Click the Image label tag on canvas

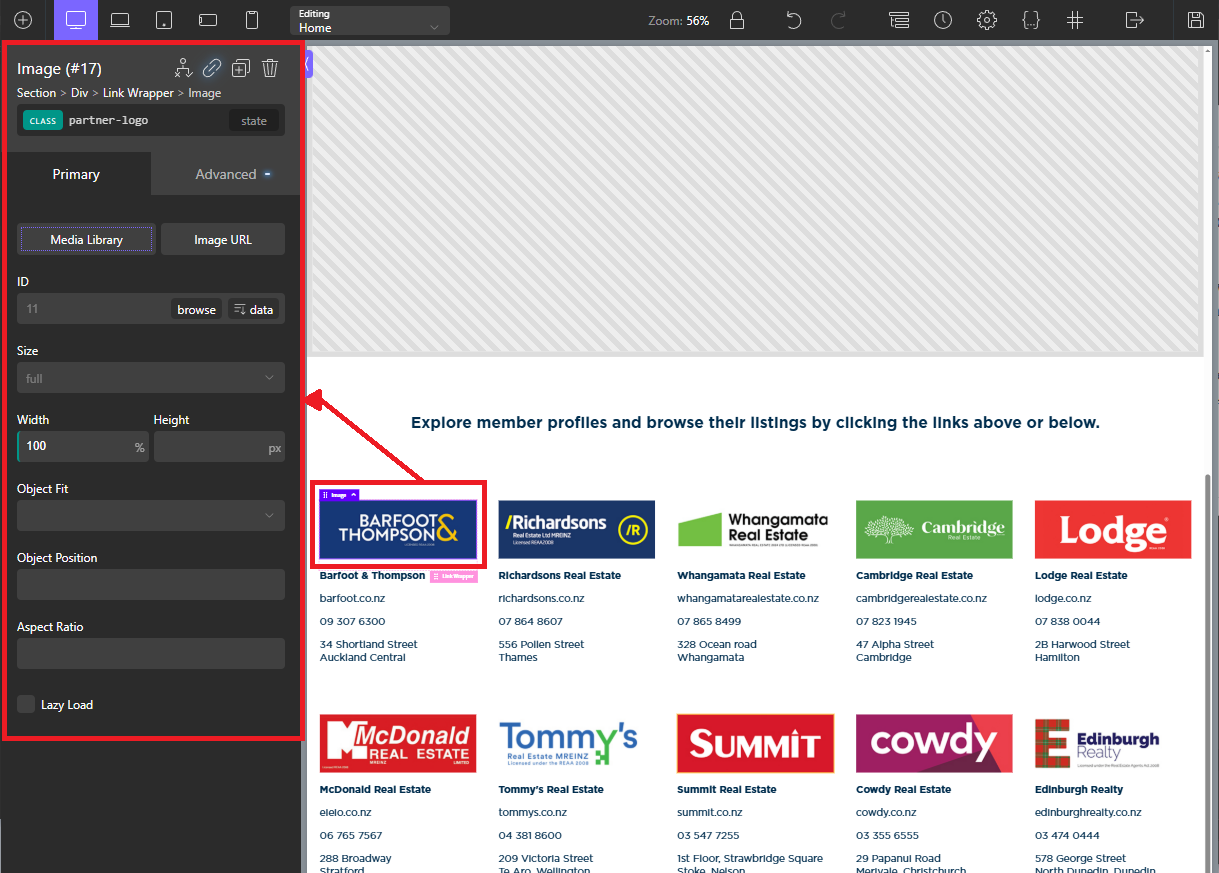tap(339, 495)
